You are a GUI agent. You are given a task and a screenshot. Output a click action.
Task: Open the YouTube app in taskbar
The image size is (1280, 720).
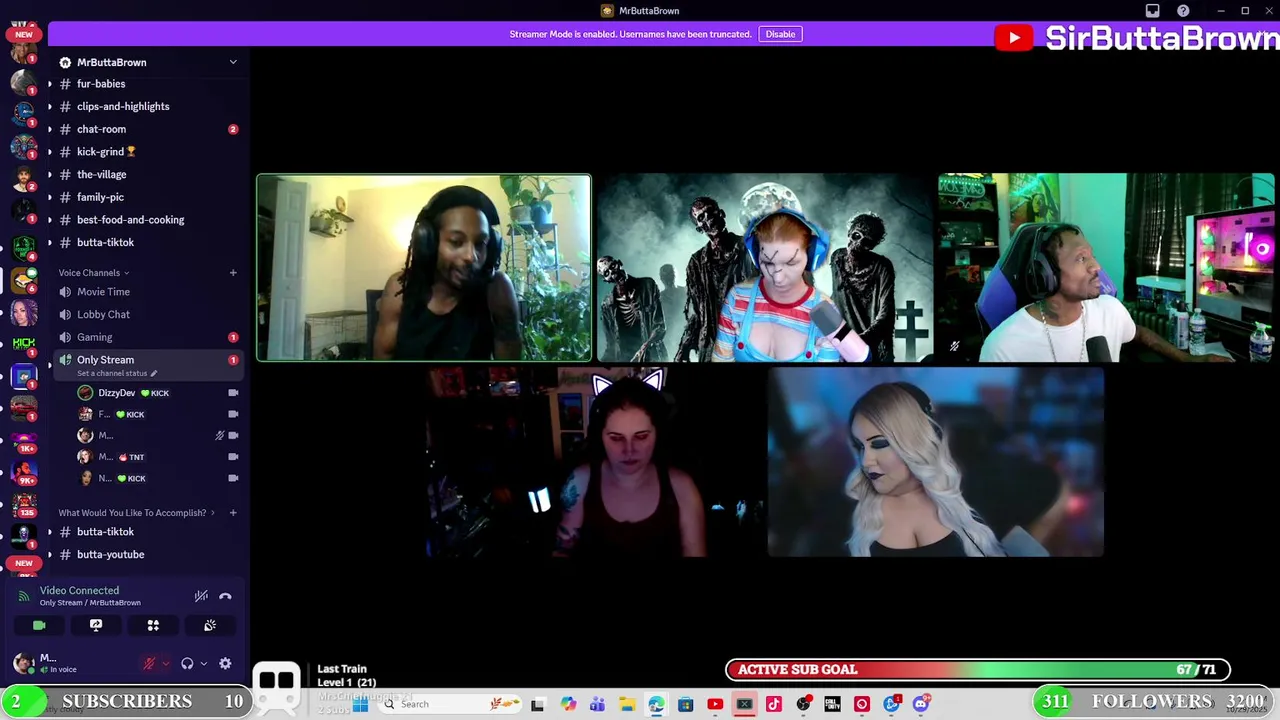click(715, 704)
